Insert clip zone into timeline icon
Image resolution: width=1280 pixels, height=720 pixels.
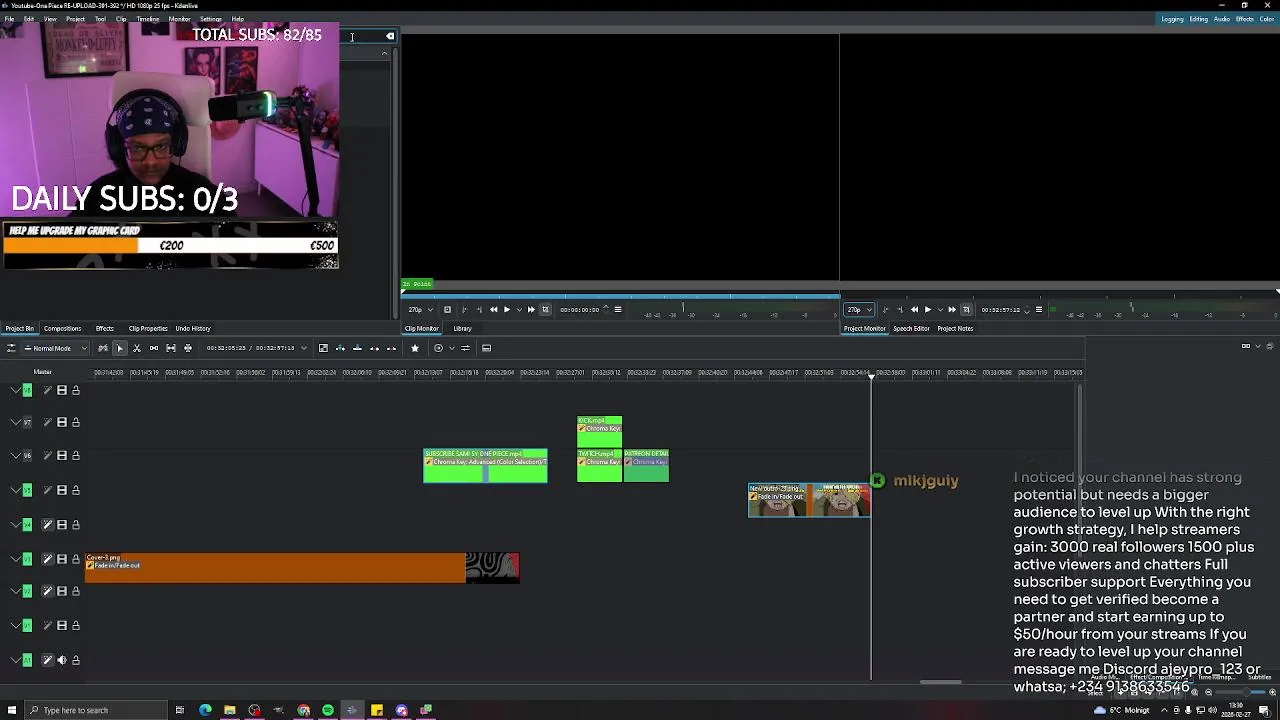340,348
